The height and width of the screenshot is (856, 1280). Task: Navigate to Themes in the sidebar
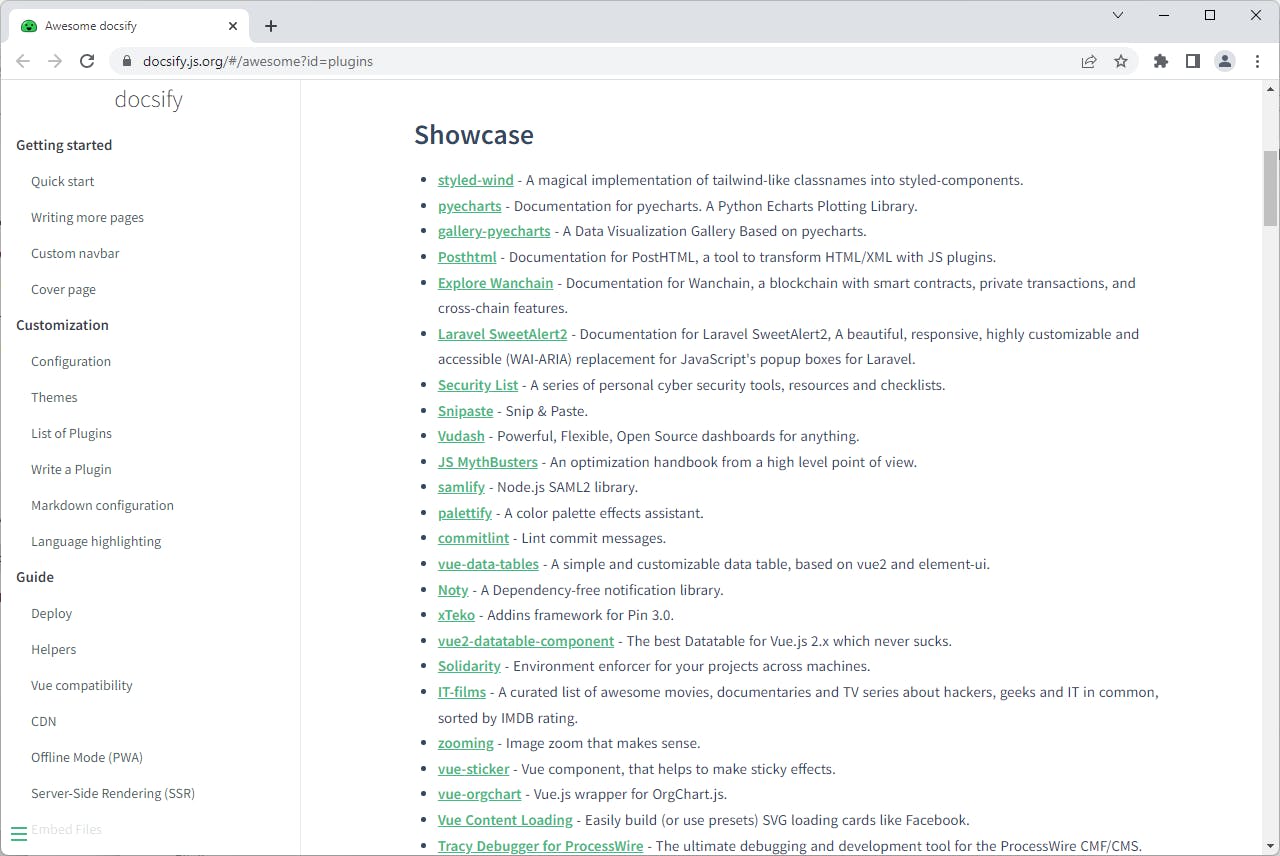[x=54, y=397]
